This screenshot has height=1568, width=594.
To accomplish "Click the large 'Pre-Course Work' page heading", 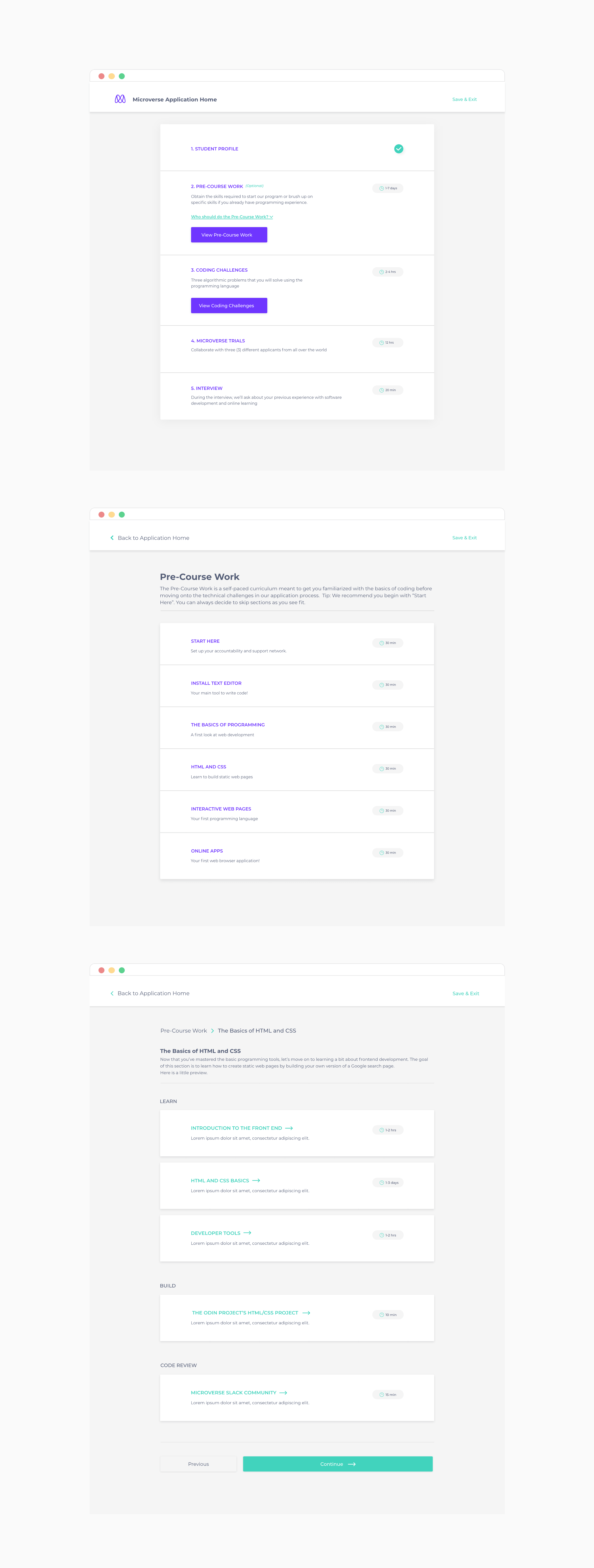I will [x=200, y=576].
